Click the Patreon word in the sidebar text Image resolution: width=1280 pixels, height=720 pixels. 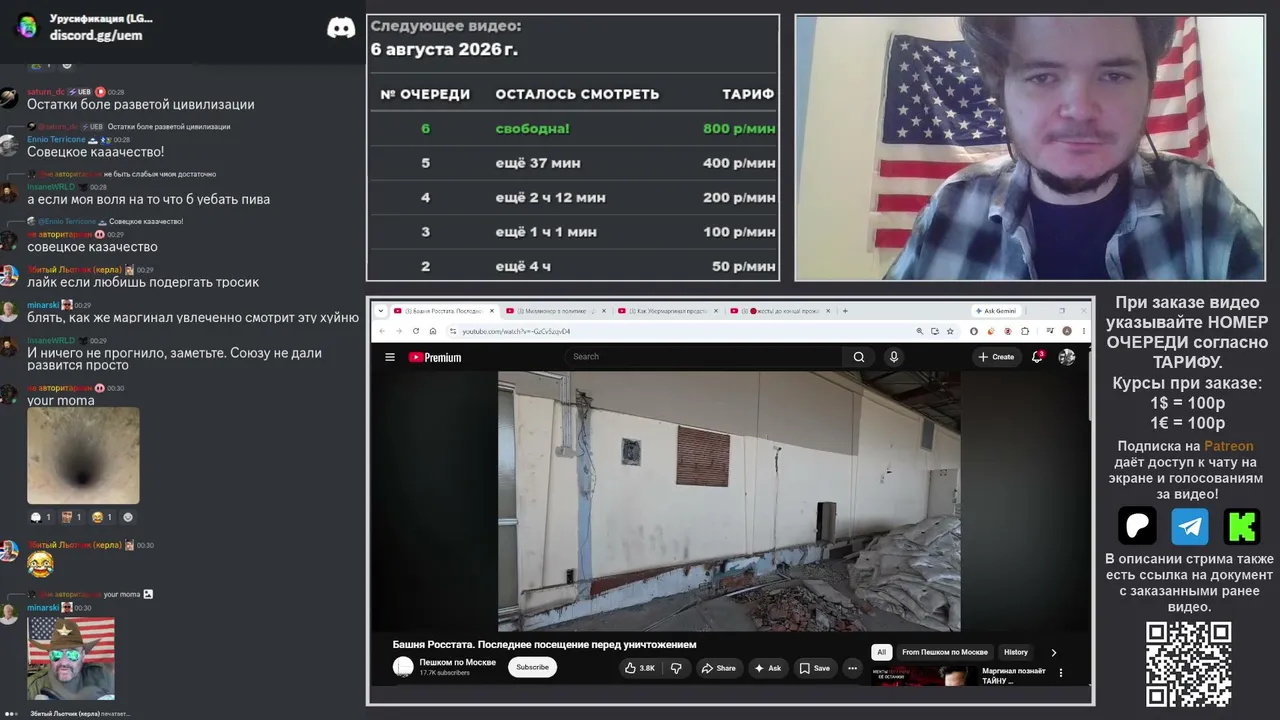[1228, 446]
